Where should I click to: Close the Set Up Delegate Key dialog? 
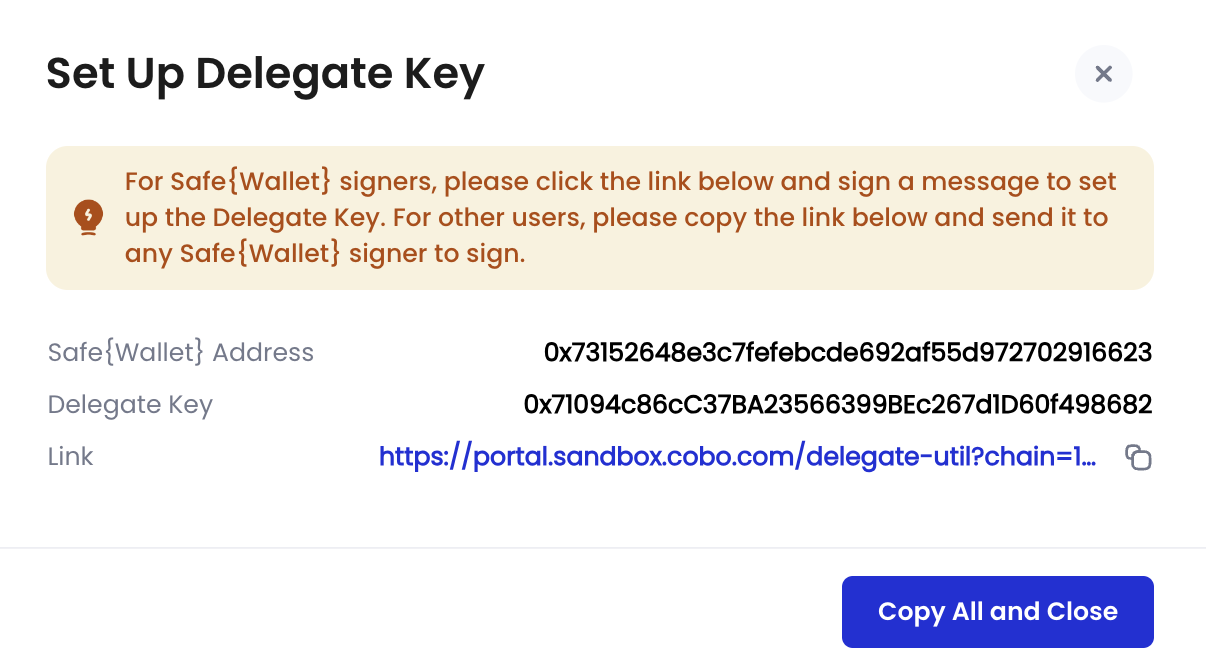[x=1103, y=74]
